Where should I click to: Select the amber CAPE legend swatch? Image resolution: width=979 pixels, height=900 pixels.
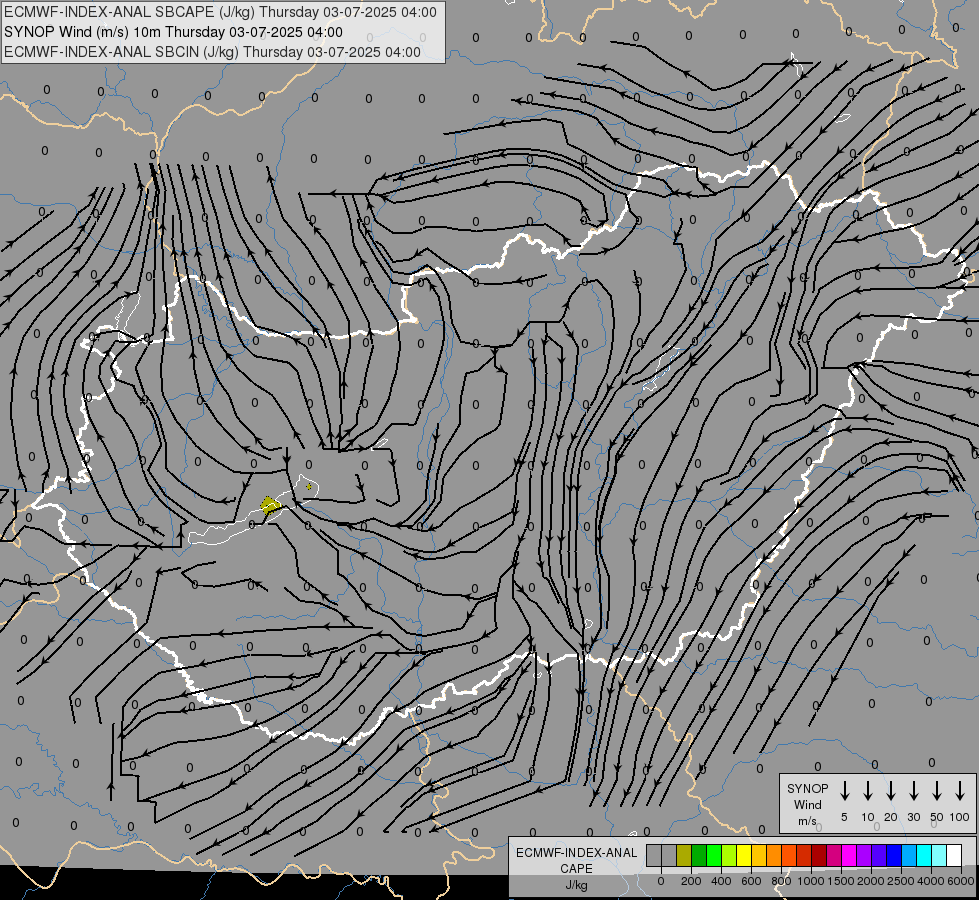coord(759,855)
